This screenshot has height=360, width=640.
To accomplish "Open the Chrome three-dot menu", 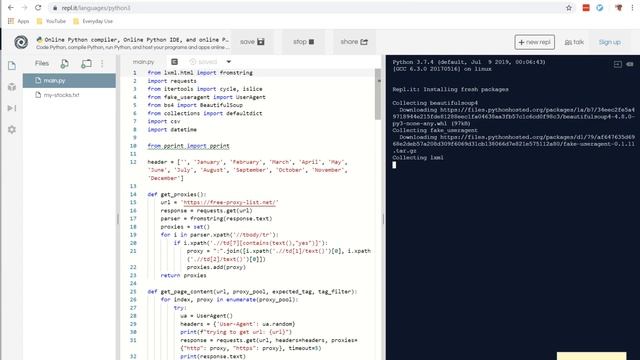I will pos(632,7).
